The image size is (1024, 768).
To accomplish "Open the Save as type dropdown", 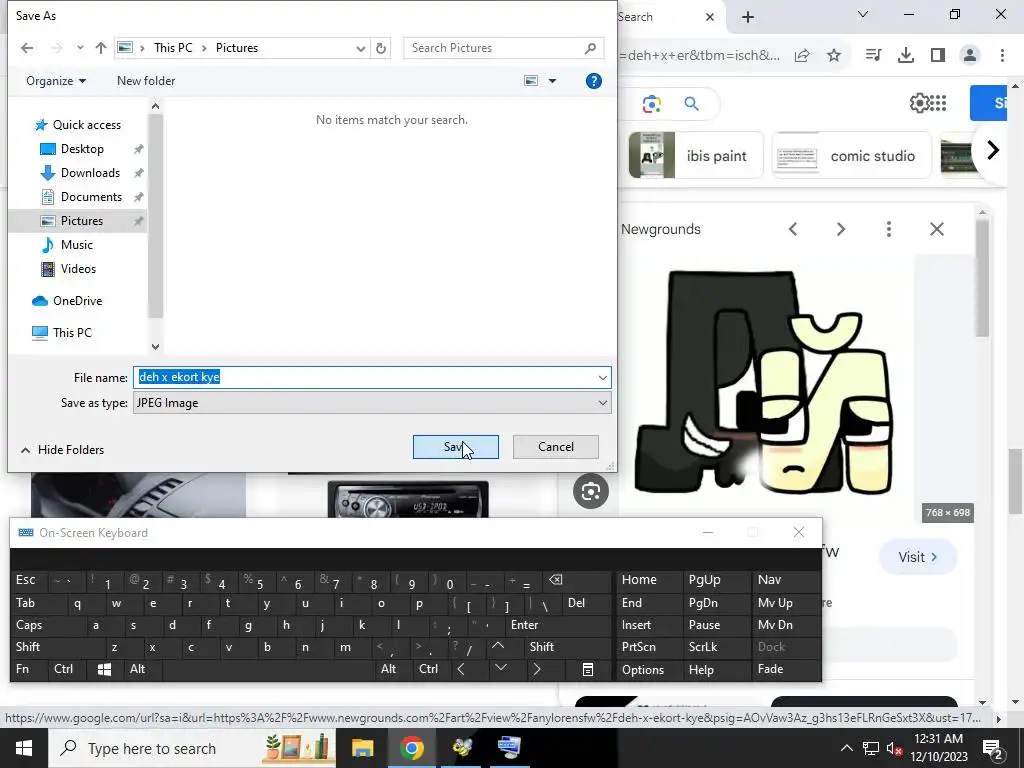I will 372,403.
